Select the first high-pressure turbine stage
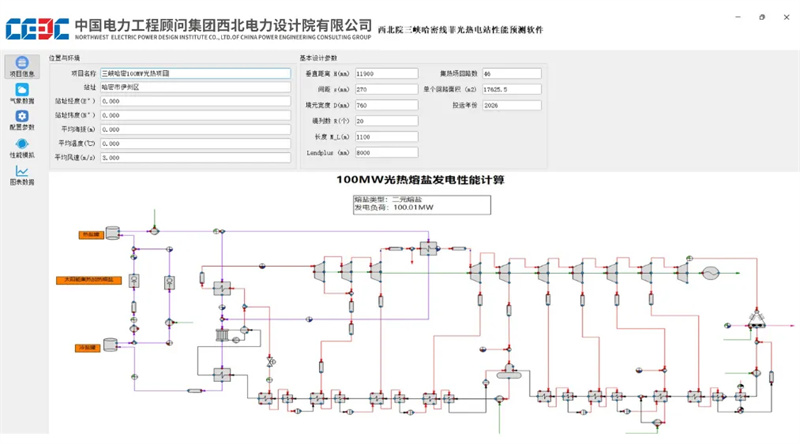 (x=320, y=272)
